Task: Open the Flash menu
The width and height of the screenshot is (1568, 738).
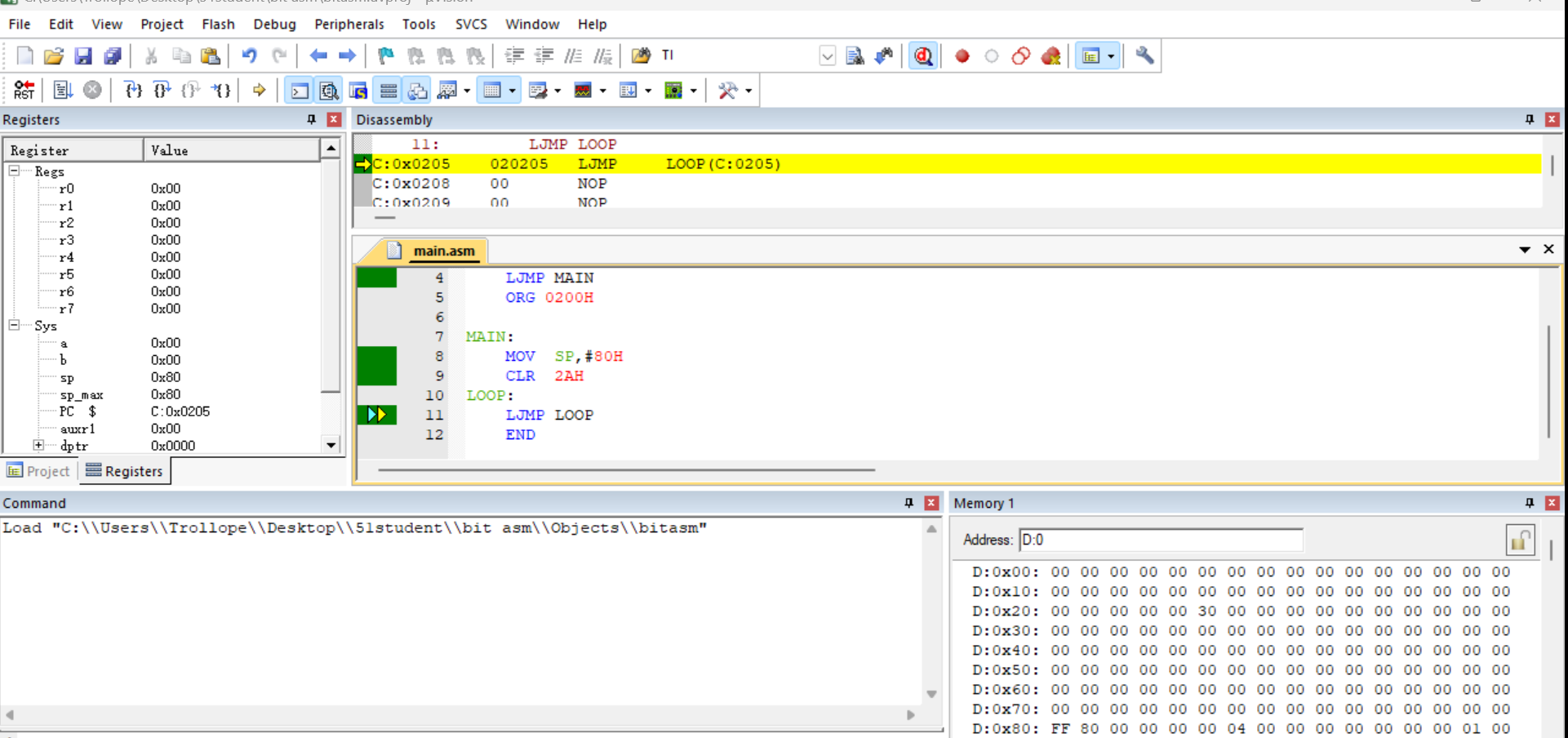Action: click(x=218, y=24)
